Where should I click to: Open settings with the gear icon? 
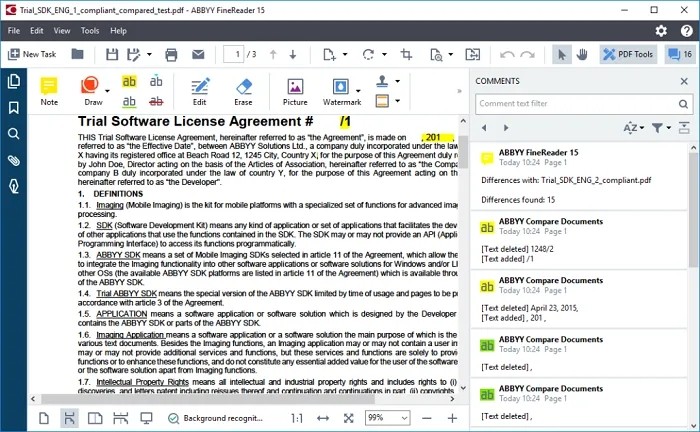661,30
